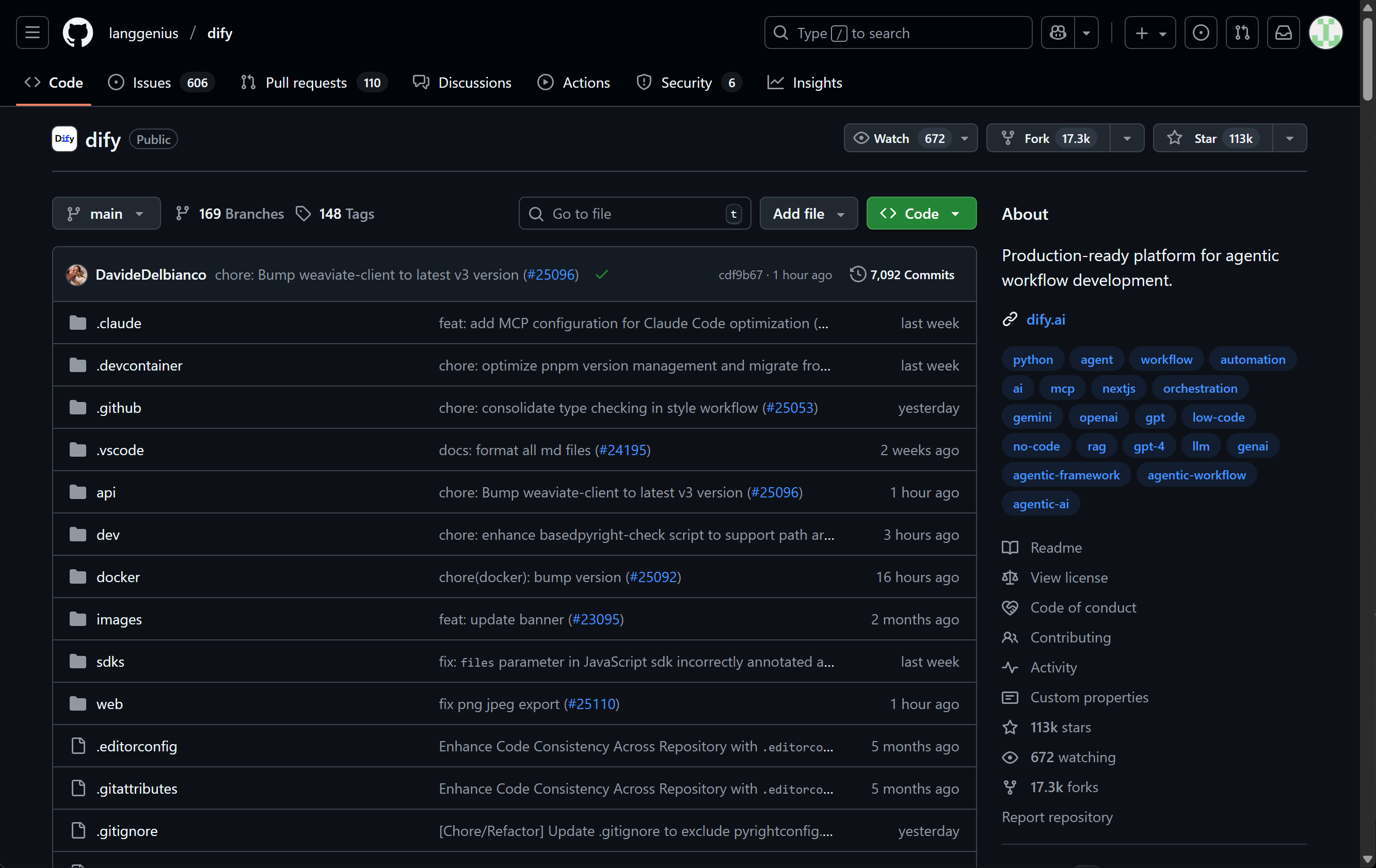Expand the Star lists dropdown arrow

coord(1290,138)
